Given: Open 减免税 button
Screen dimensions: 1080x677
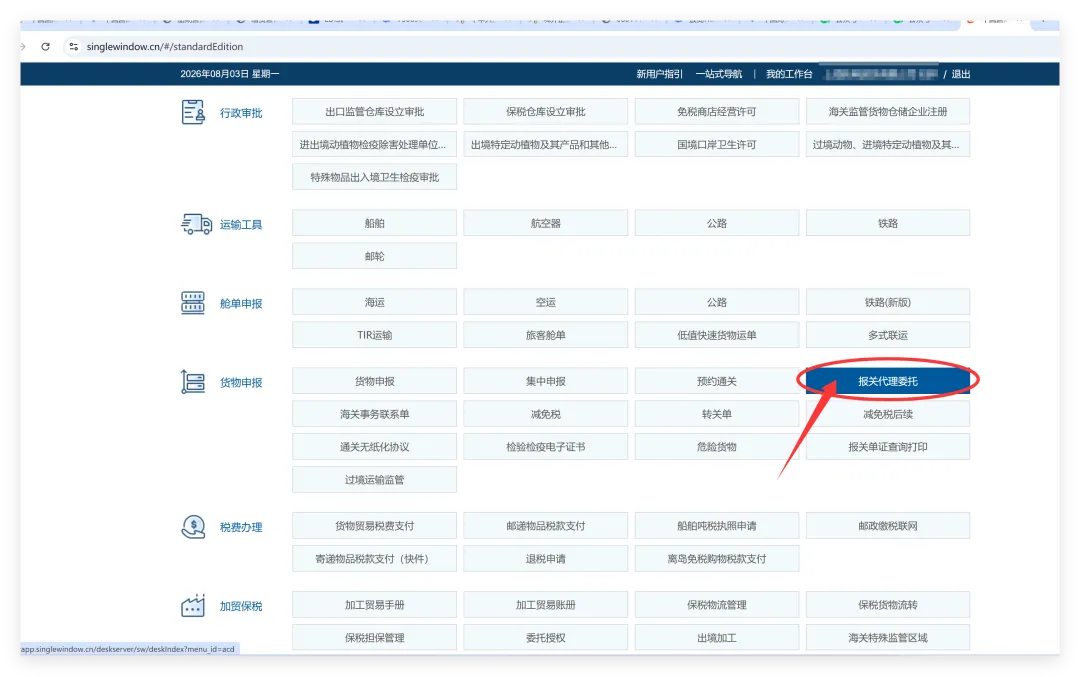Looking at the screenshot, I should pyautogui.click(x=546, y=415).
